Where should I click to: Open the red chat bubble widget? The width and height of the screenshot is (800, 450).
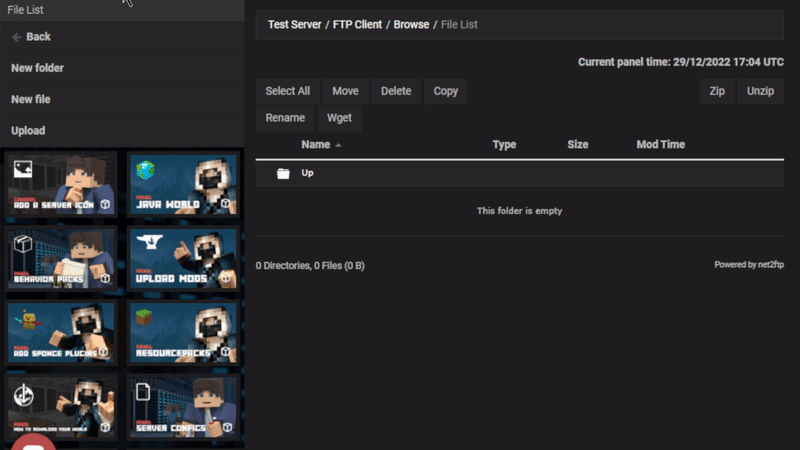pyautogui.click(x=33, y=442)
